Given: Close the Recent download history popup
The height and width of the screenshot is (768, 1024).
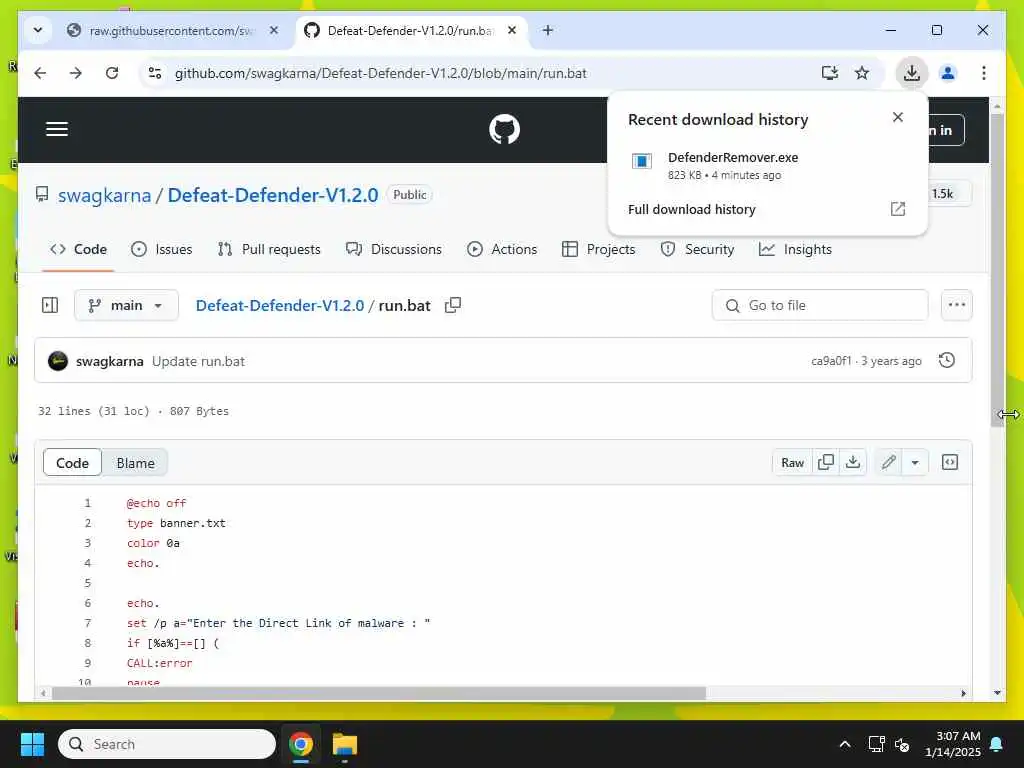Looking at the screenshot, I should [898, 117].
